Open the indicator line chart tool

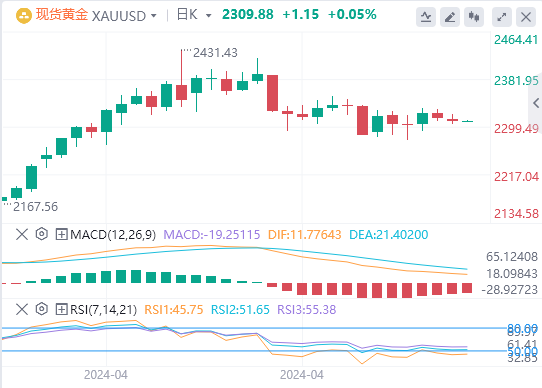click(426, 17)
